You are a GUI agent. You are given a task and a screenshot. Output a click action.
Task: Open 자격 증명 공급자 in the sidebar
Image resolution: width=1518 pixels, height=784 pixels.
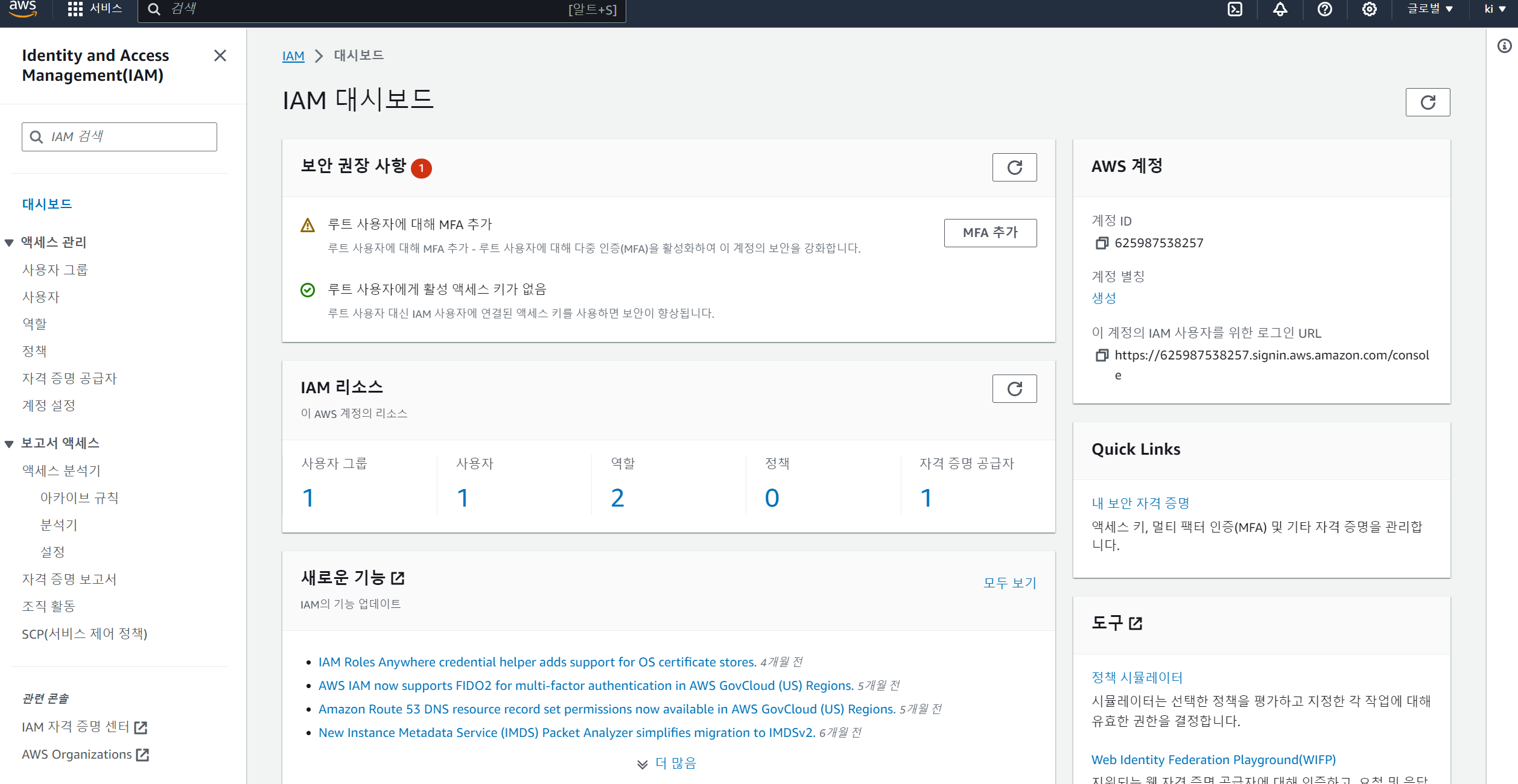[69, 379]
